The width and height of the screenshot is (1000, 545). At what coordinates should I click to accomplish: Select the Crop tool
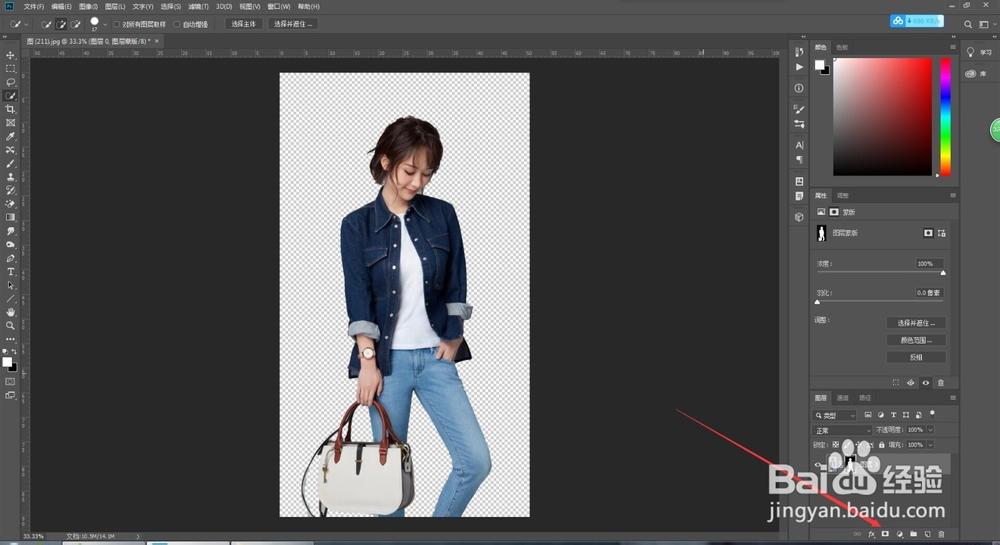(x=10, y=110)
